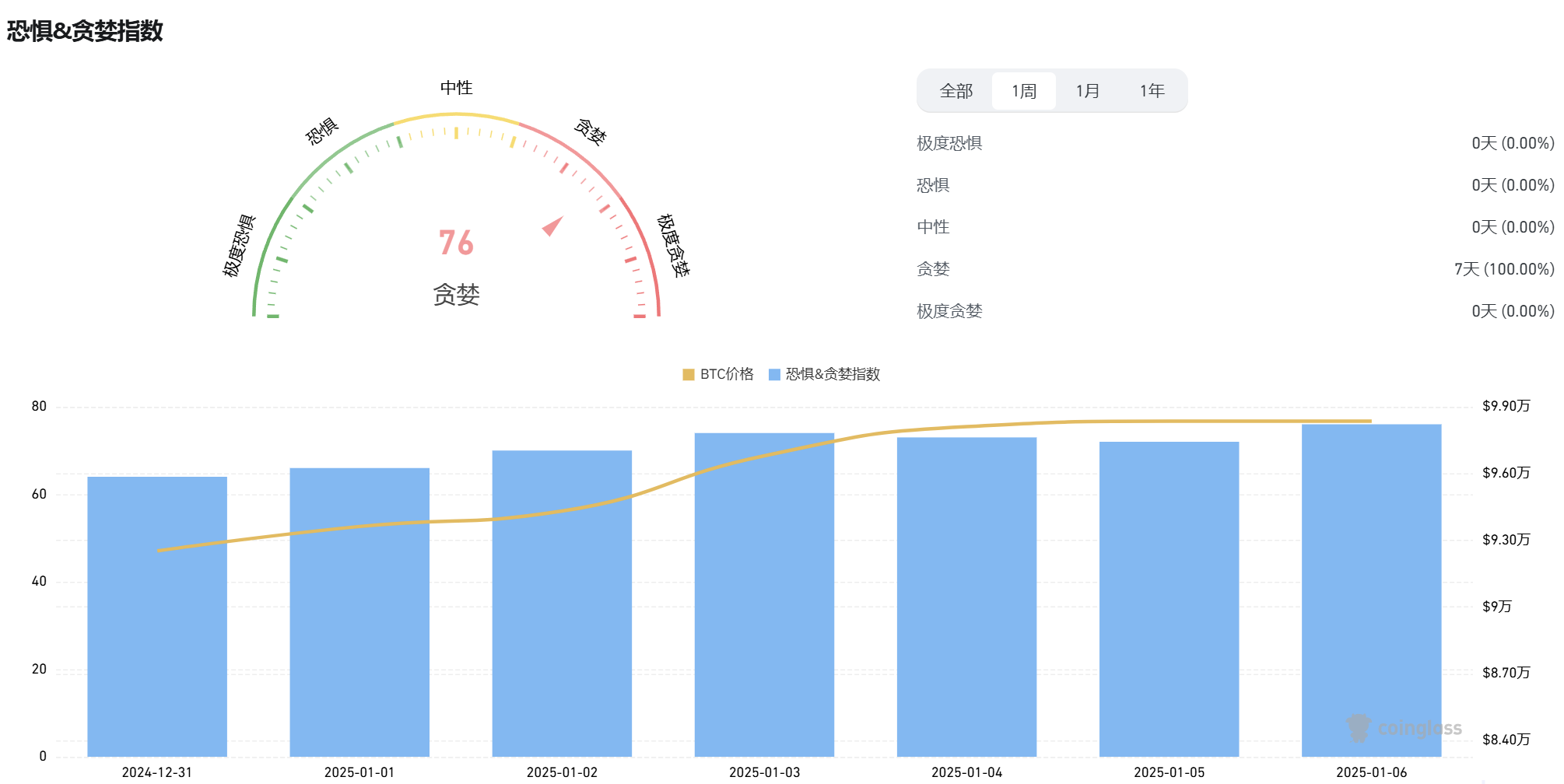Click the 极度贪婪 label on gauge arc

[673, 246]
